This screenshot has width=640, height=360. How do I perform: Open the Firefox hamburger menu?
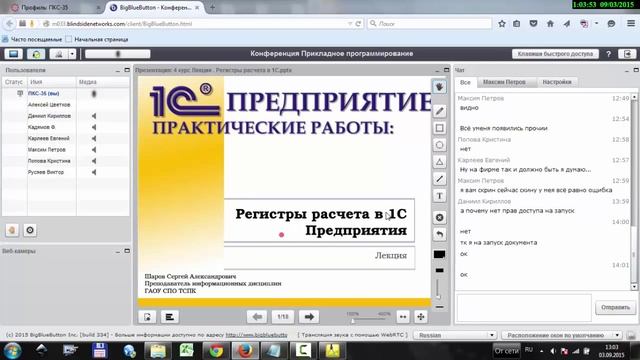(631, 24)
